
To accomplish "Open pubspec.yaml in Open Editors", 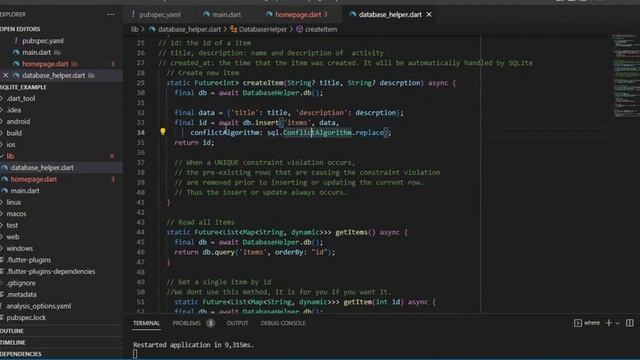I will pyautogui.click(x=43, y=41).
